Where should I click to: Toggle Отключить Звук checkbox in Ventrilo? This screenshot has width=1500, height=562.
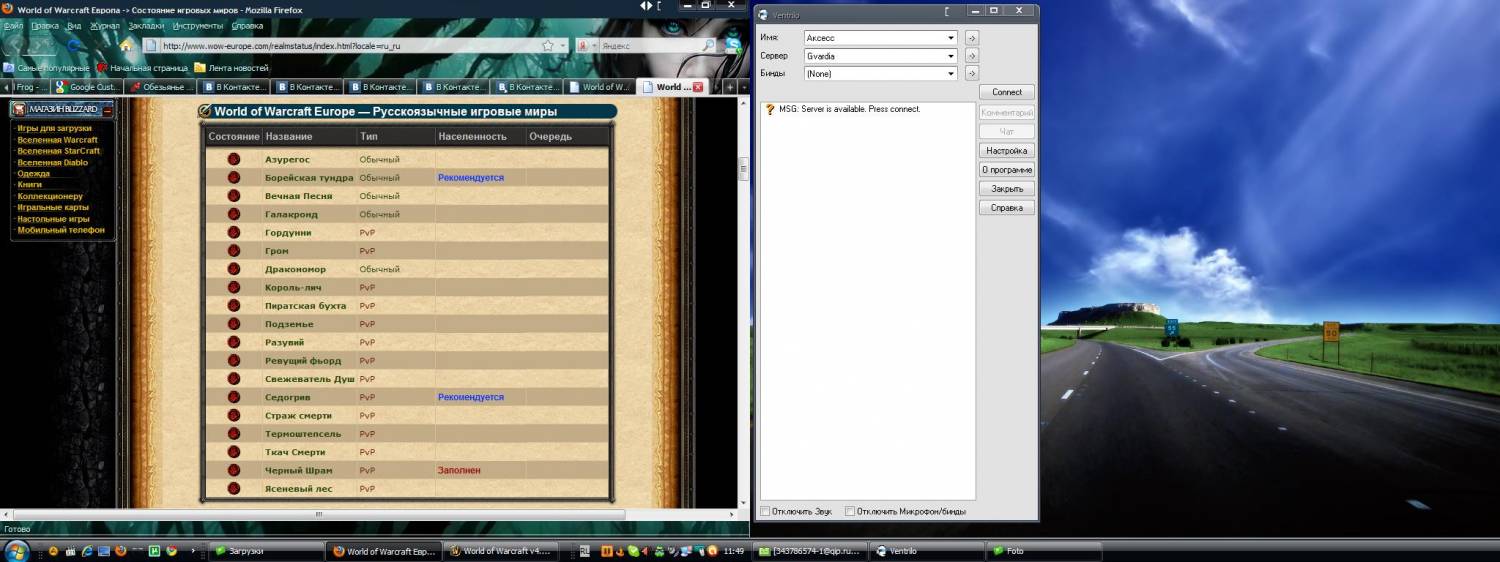(766, 512)
